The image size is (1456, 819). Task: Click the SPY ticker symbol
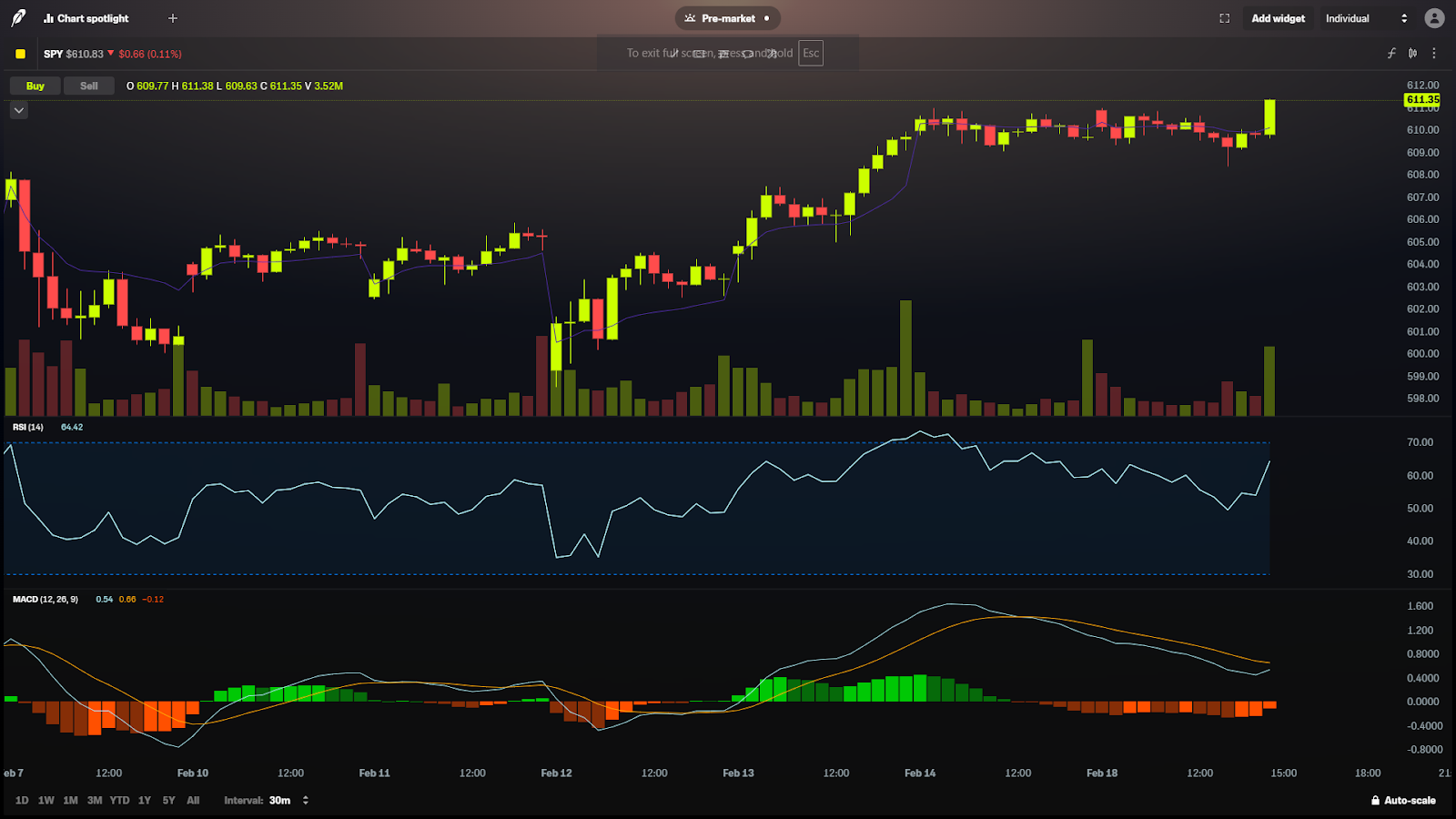tap(53, 54)
